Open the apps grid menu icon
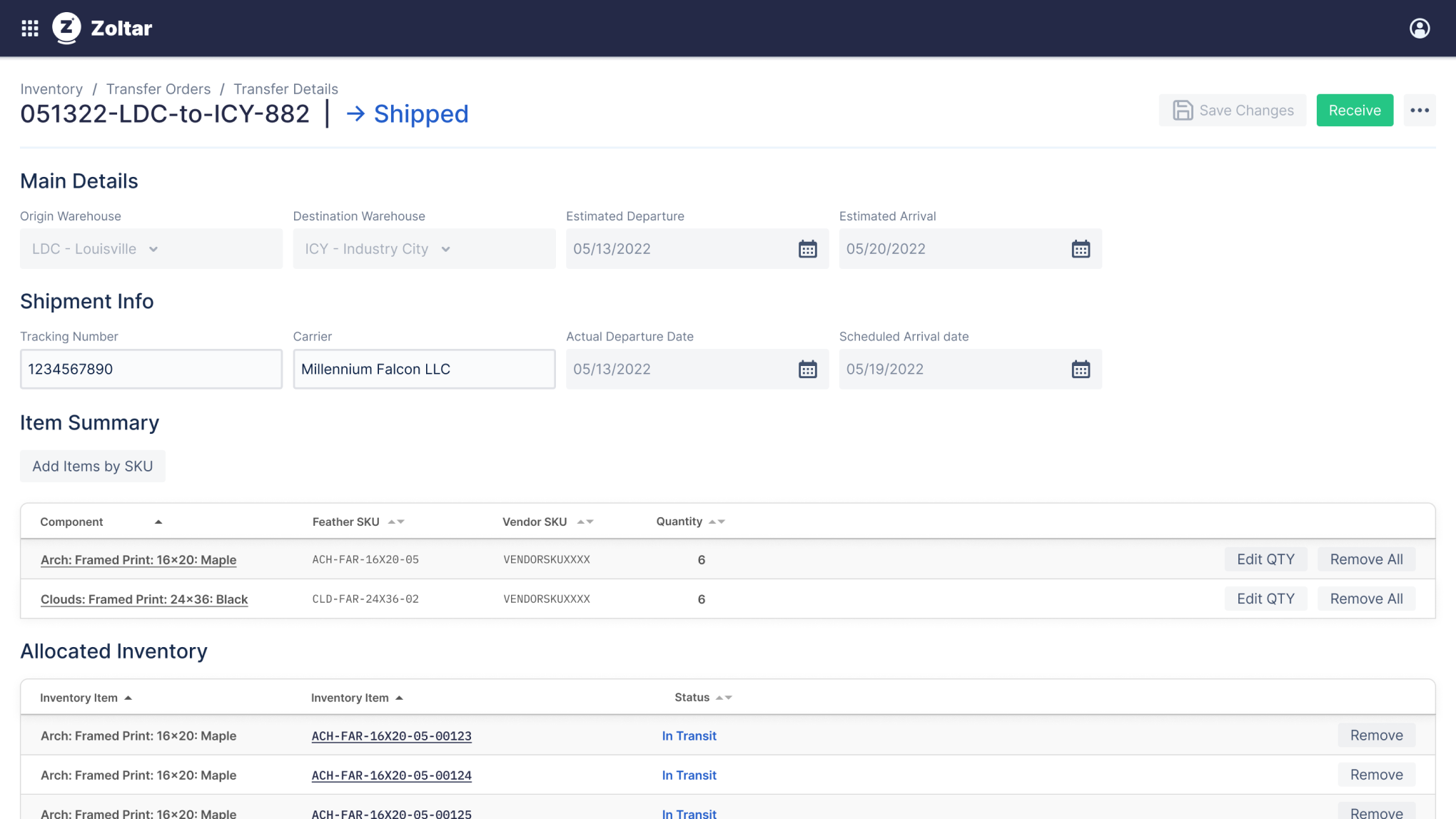 coord(29,29)
